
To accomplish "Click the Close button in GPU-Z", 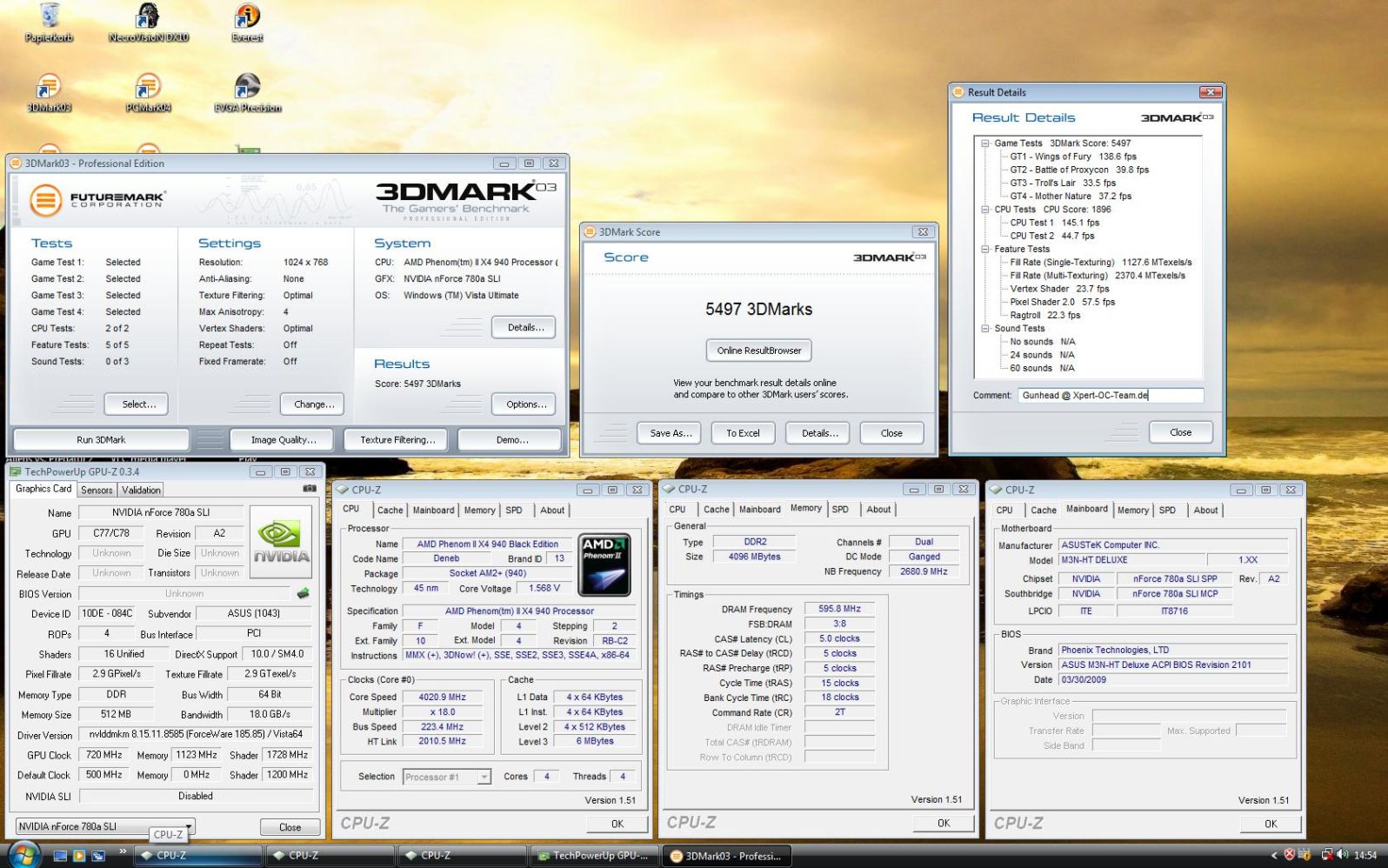I will click(290, 827).
